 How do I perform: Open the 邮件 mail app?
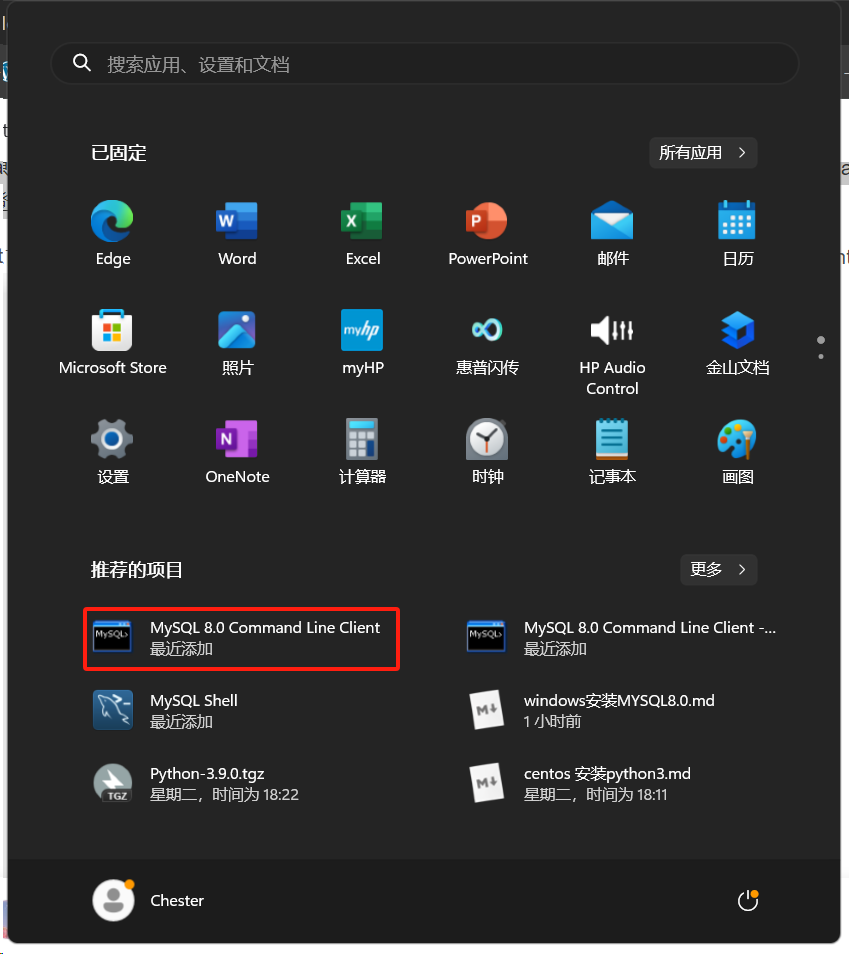click(x=612, y=233)
